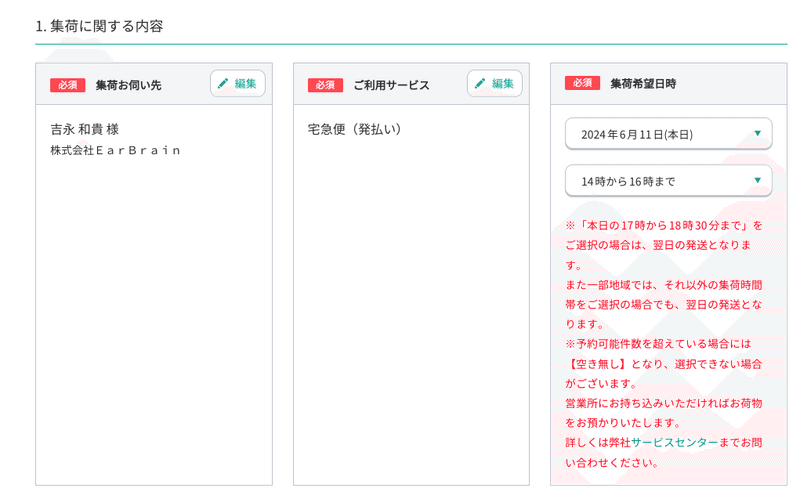Click the arrow on the pickup date selector
The width and height of the screenshot is (800, 502).
click(x=758, y=133)
